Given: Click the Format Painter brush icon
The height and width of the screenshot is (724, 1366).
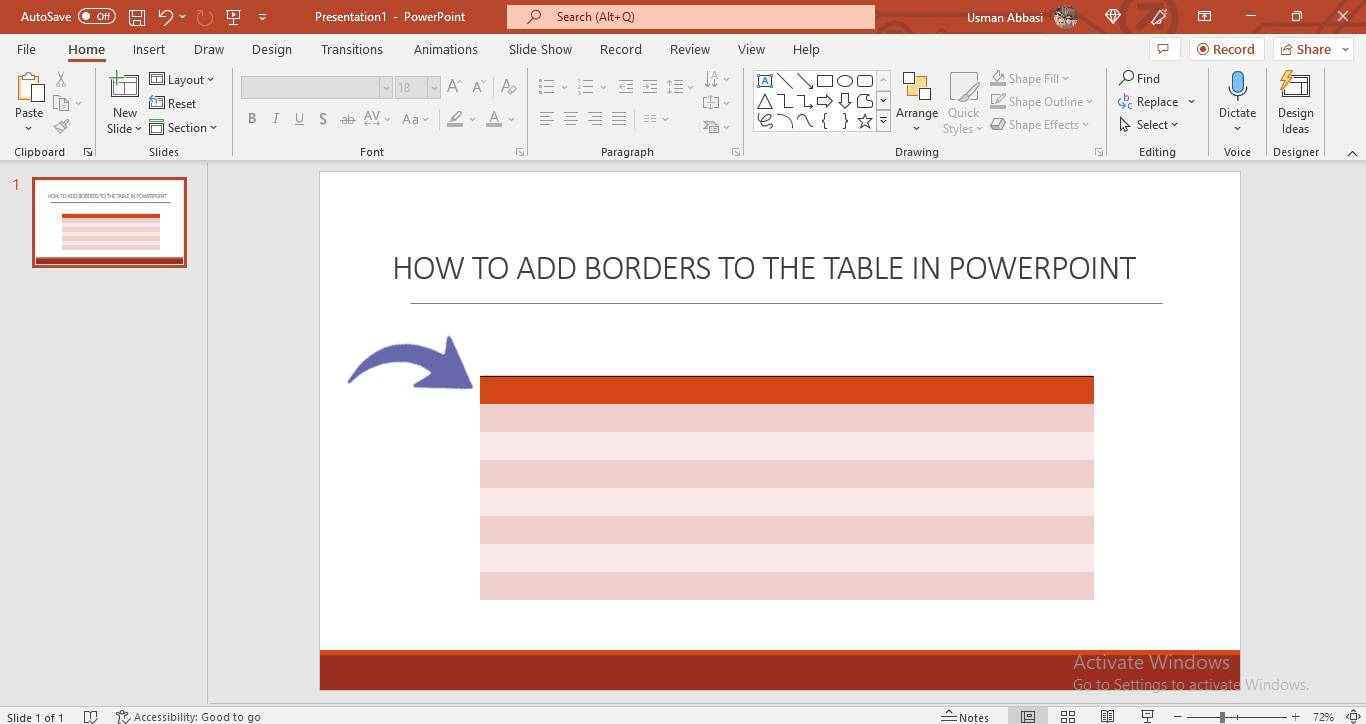Looking at the screenshot, I should tap(61, 127).
